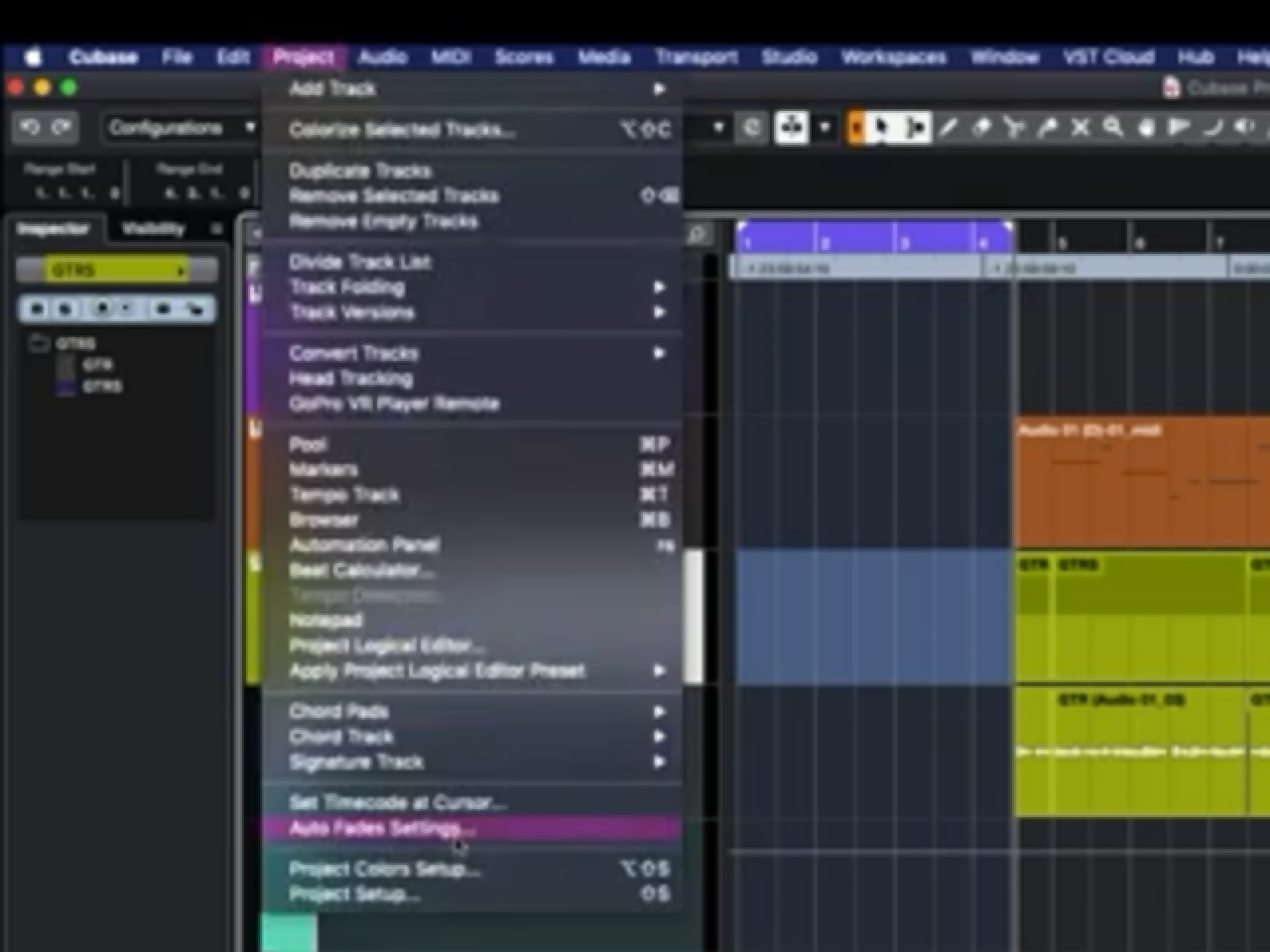
Task: Select the Draw pencil tool
Action: [x=949, y=128]
